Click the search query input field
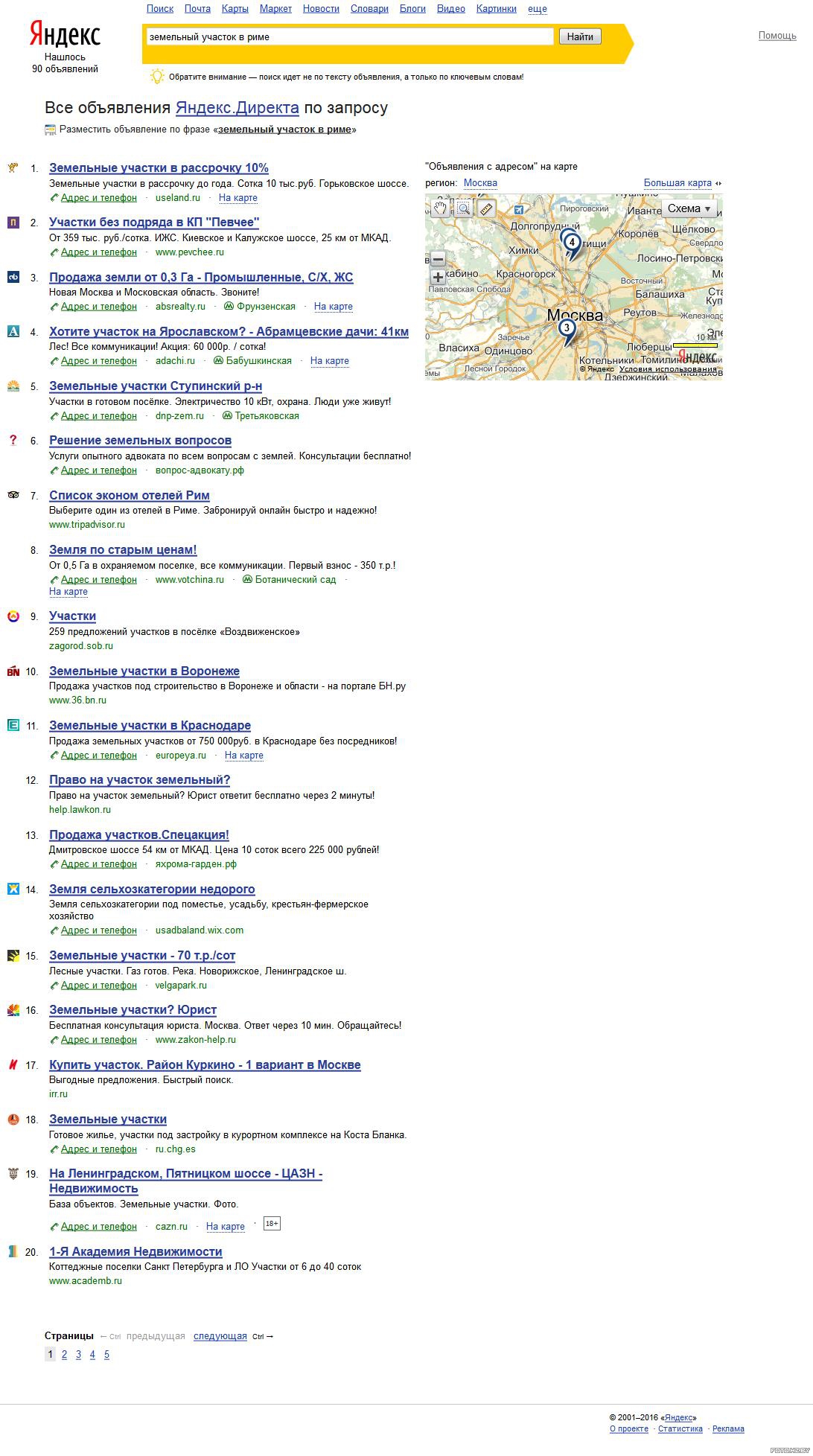This screenshot has width=813, height=1456. [x=350, y=36]
